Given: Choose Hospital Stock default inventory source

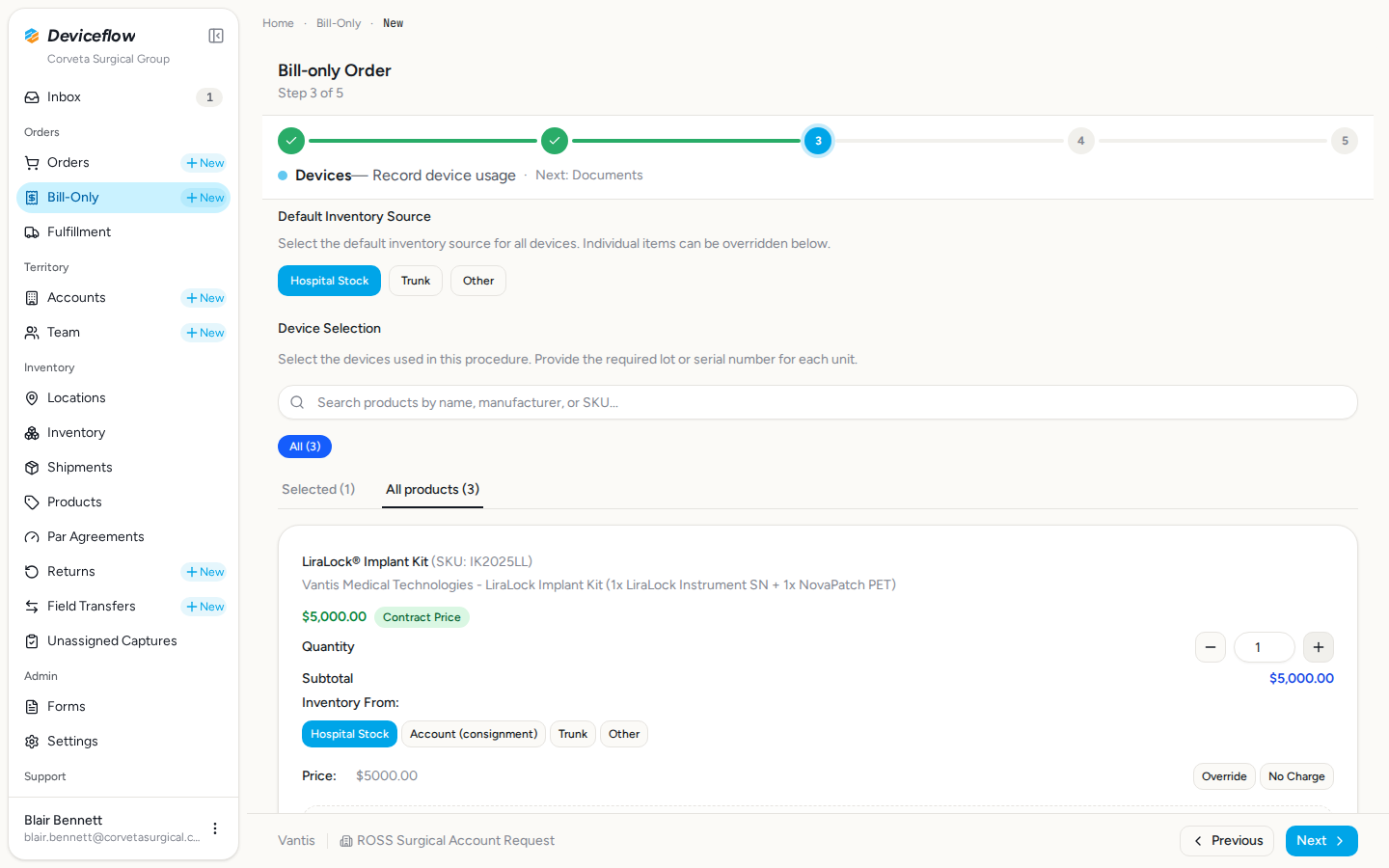Looking at the screenshot, I should [x=329, y=281].
